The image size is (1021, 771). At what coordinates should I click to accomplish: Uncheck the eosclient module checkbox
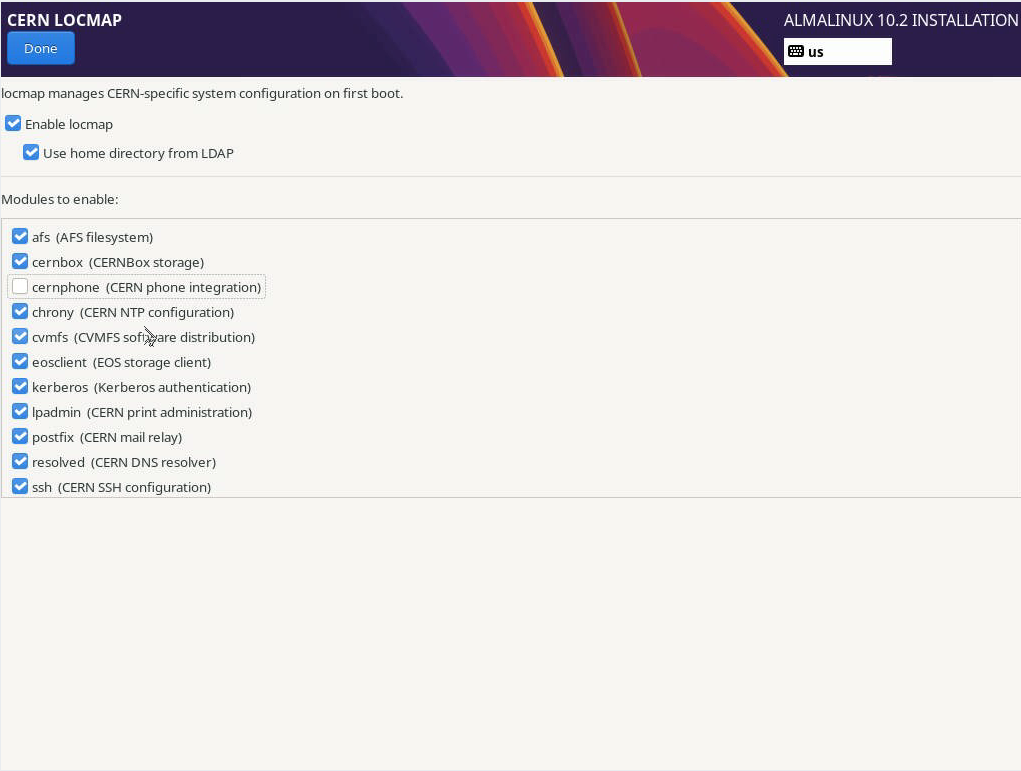coord(20,361)
